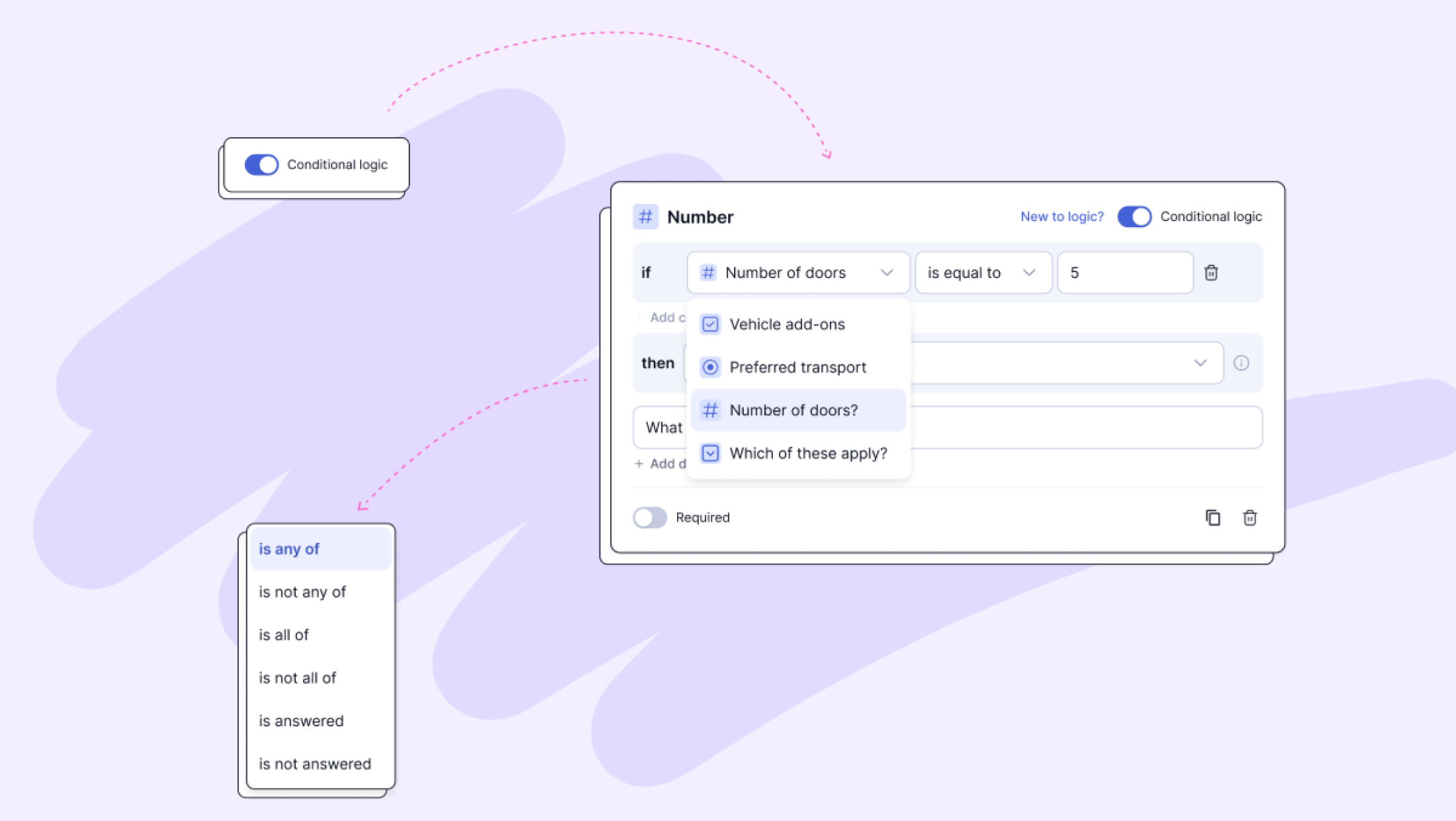Screen dimensions: 1456x821
Task: Expand the then action dropdown
Action: click(1199, 363)
